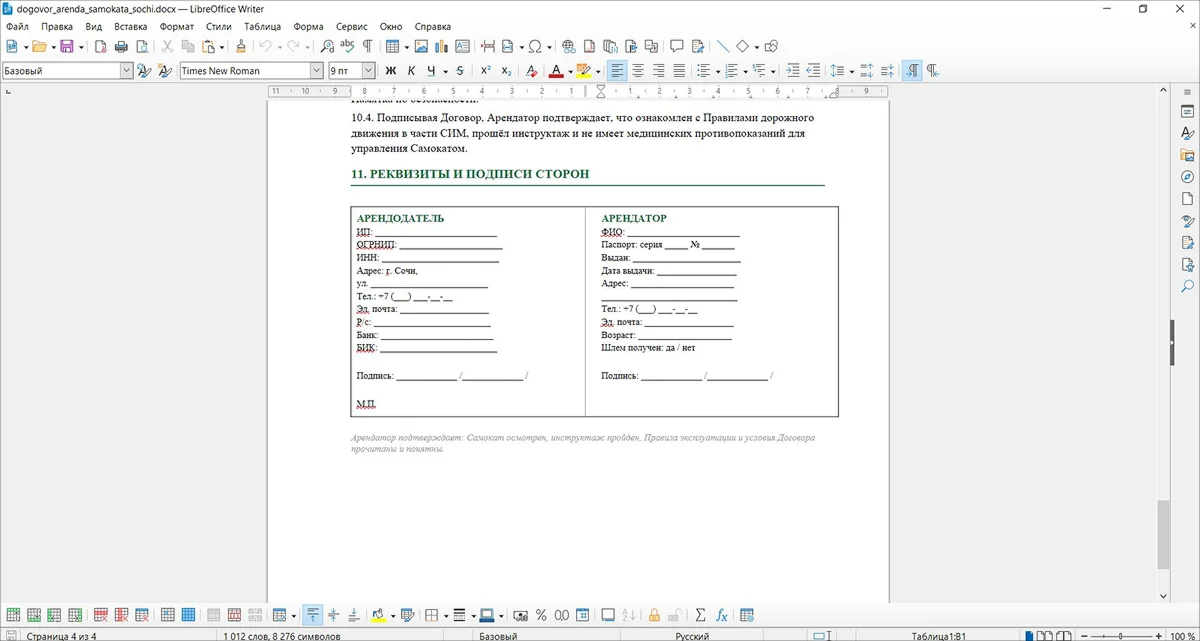
Task: Toggle Strikethrough formatting
Action: (459, 71)
